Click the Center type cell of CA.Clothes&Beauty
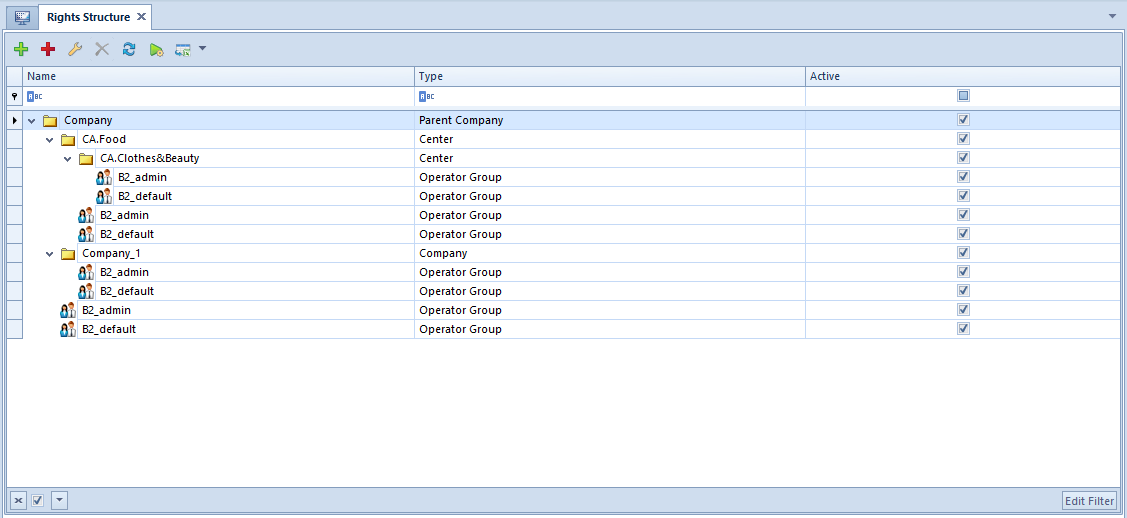The image size is (1127, 518). (610, 159)
